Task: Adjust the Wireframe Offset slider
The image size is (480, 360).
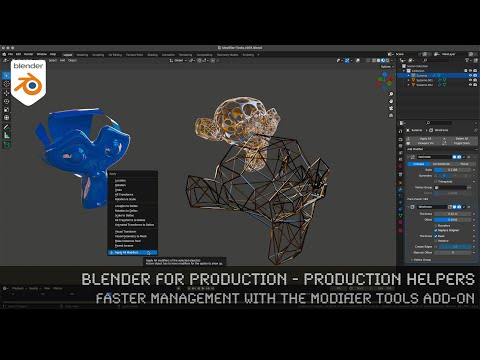Action: tap(452, 220)
